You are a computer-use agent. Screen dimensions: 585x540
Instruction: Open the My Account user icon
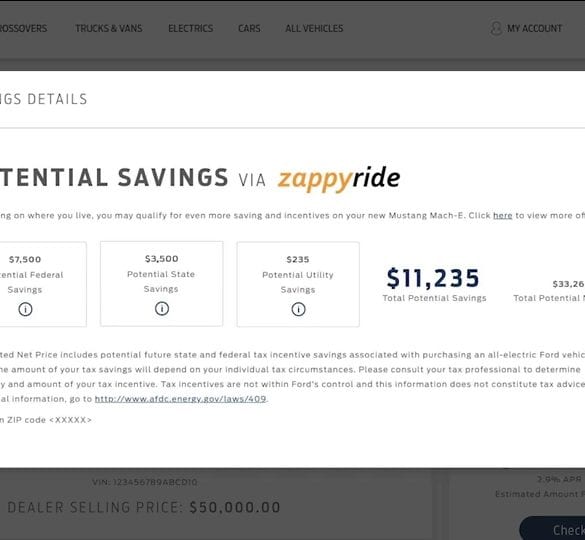coord(496,28)
